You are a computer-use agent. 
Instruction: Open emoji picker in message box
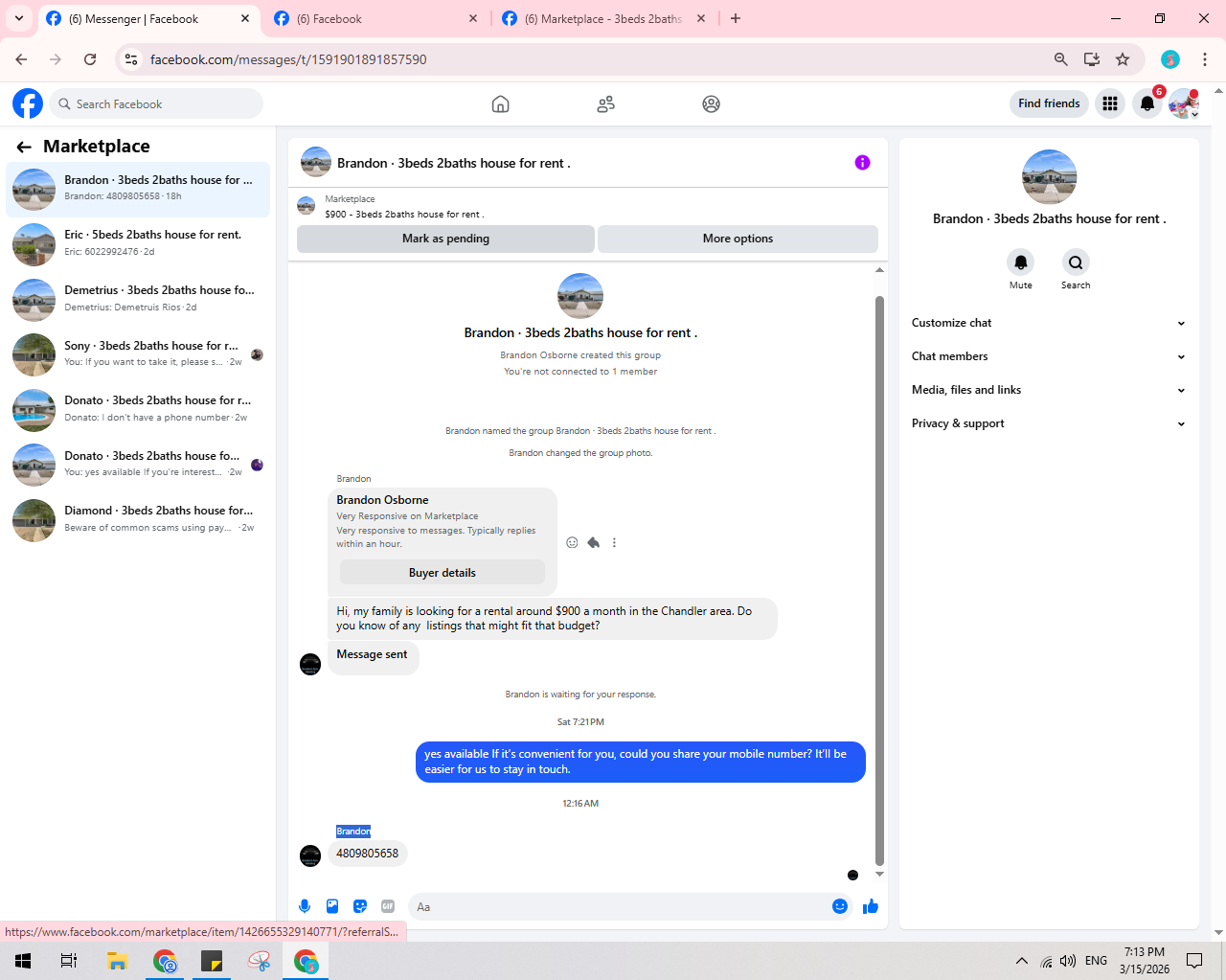click(x=840, y=906)
